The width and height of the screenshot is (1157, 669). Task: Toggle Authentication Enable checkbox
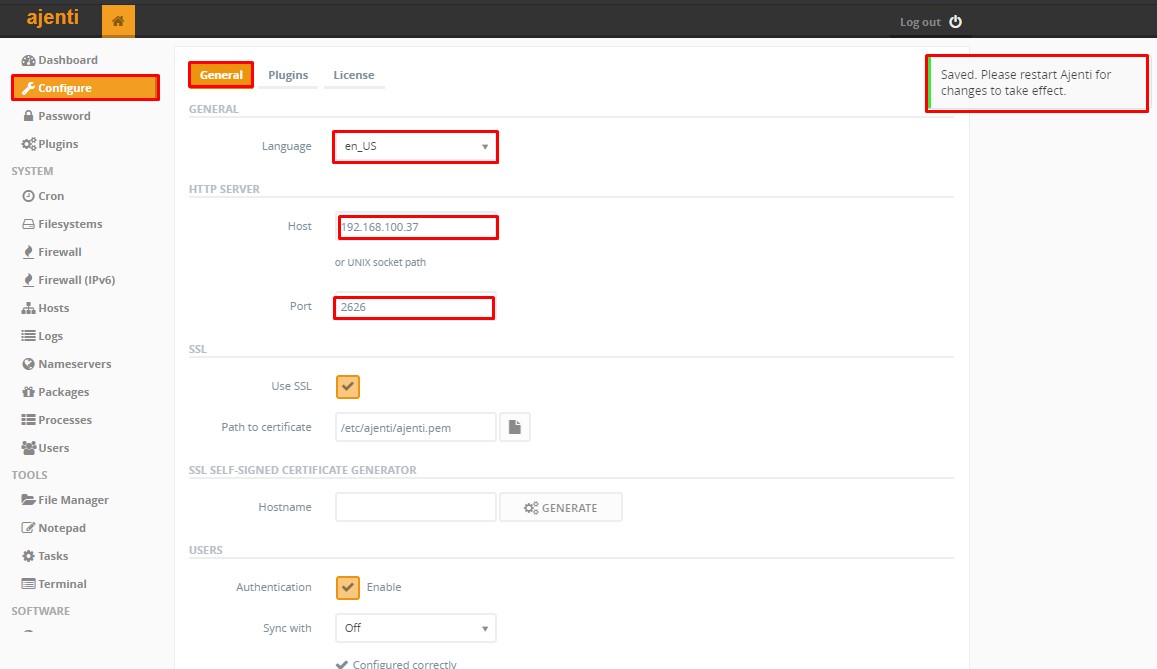(348, 587)
